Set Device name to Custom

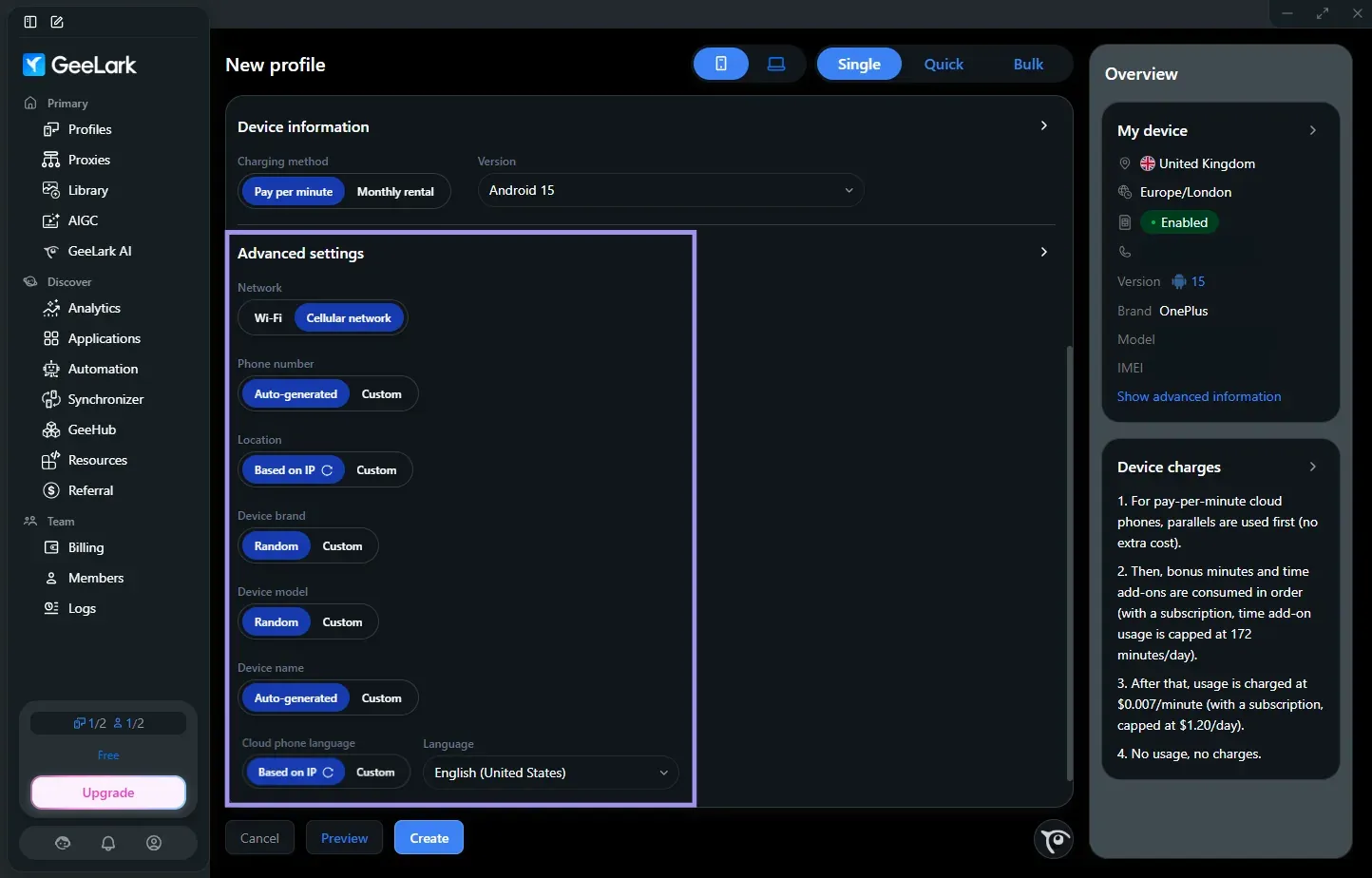382,697
